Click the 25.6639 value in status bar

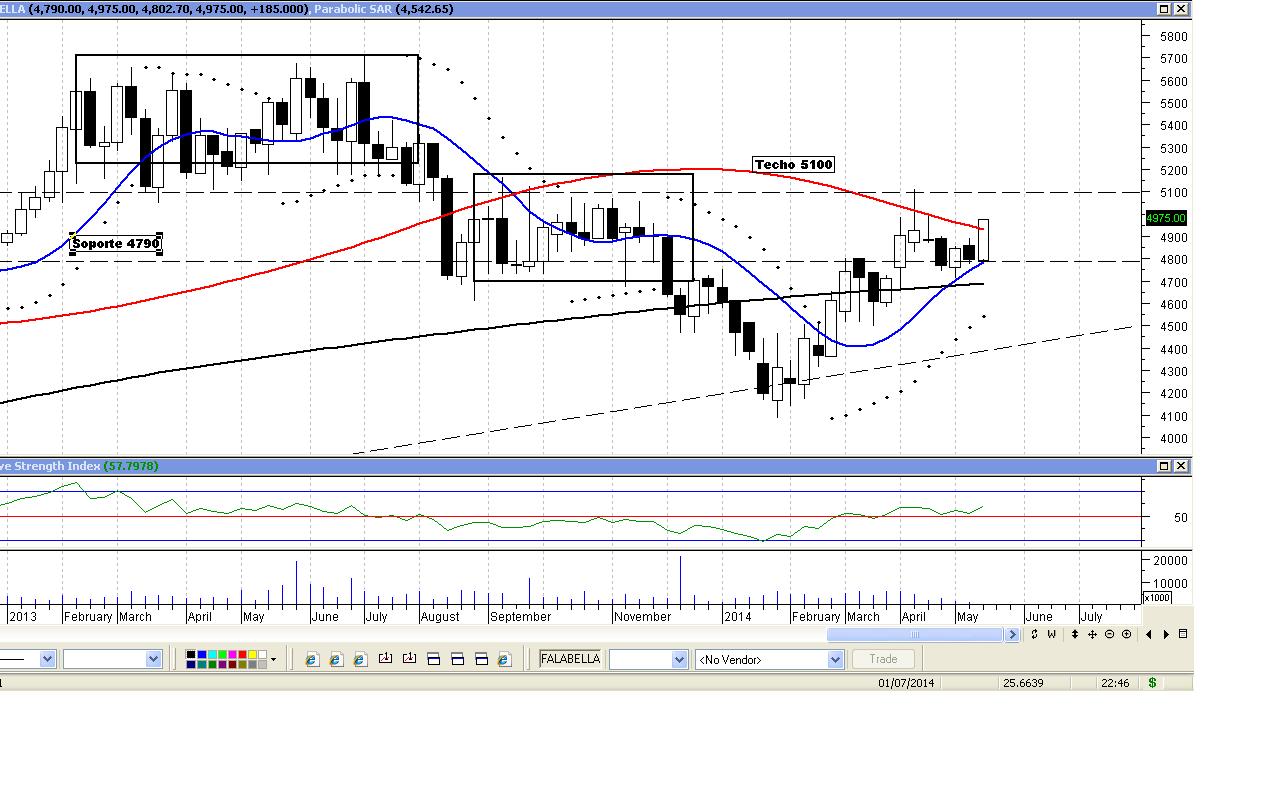(1023, 683)
